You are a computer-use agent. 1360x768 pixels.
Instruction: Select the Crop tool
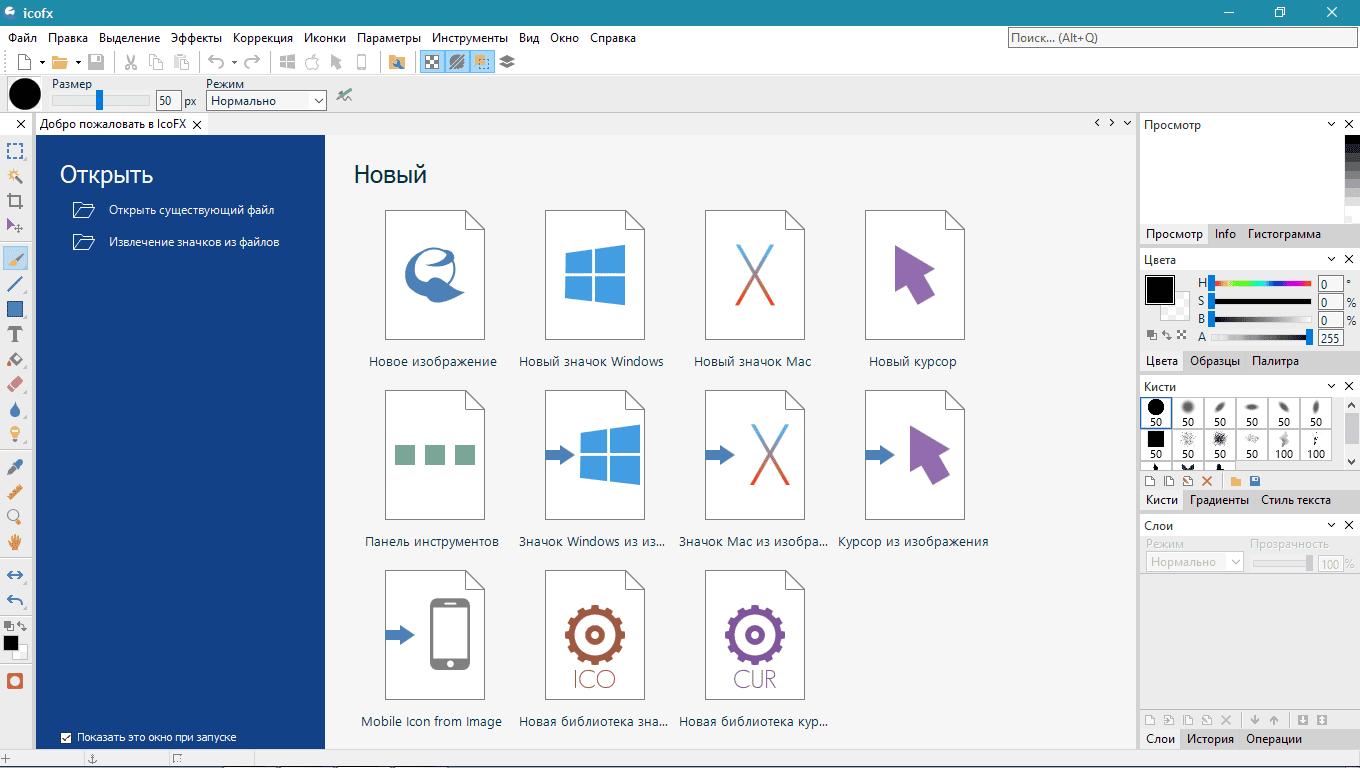click(15, 201)
